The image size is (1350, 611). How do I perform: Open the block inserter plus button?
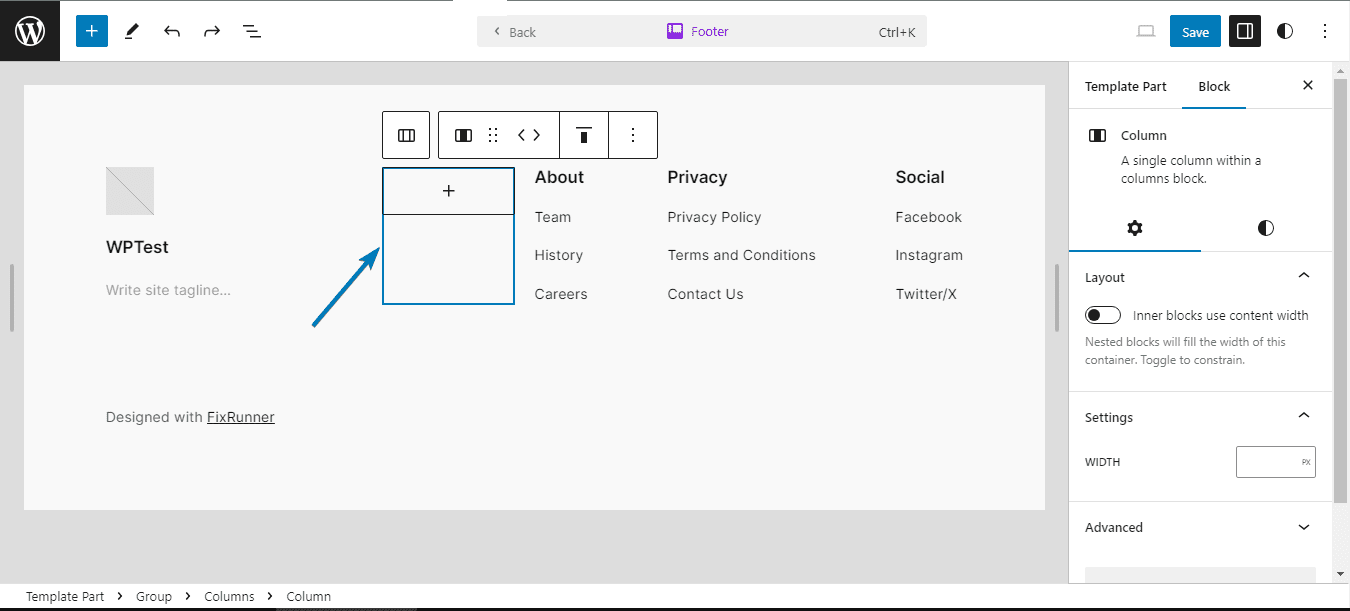91,31
